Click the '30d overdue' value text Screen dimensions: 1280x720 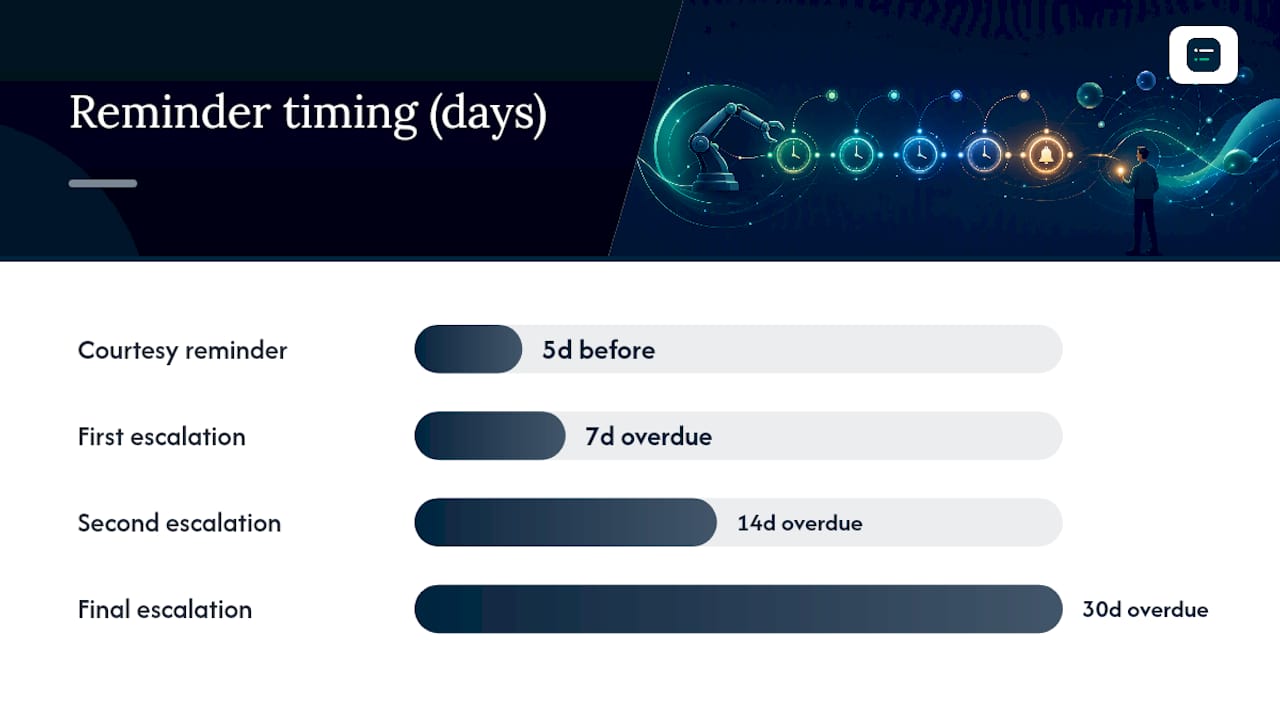pos(1145,609)
